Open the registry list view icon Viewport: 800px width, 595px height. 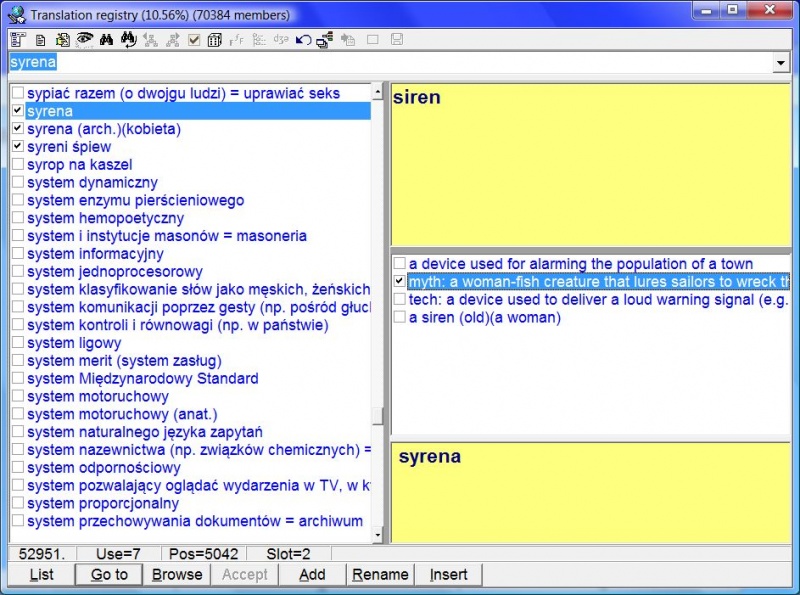(16, 39)
